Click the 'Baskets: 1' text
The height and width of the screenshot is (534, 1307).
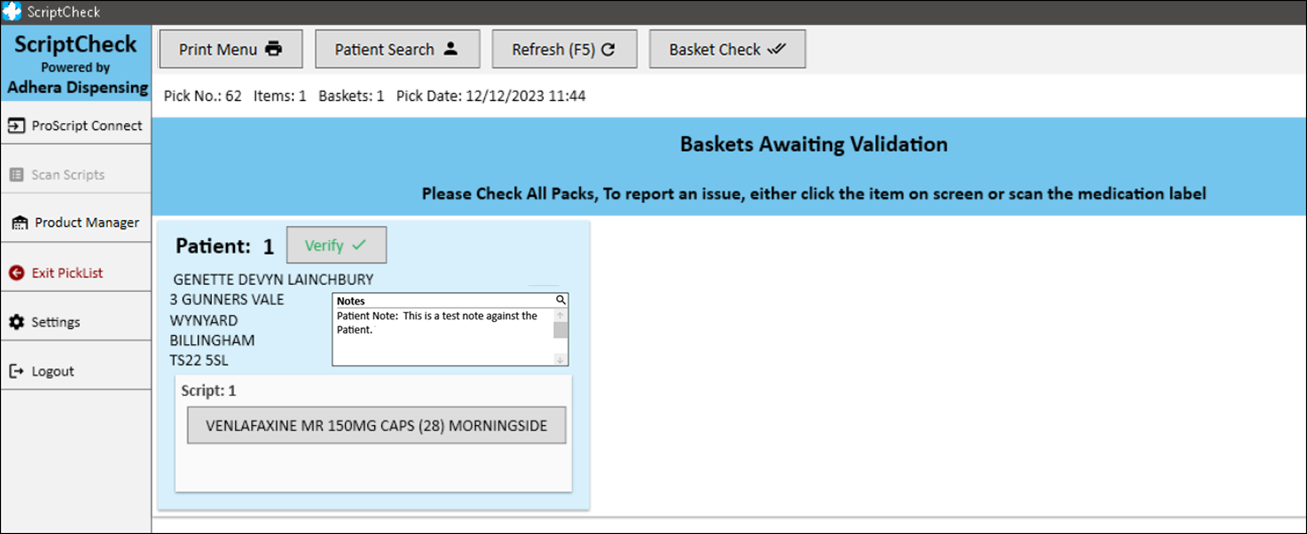(x=352, y=97)
